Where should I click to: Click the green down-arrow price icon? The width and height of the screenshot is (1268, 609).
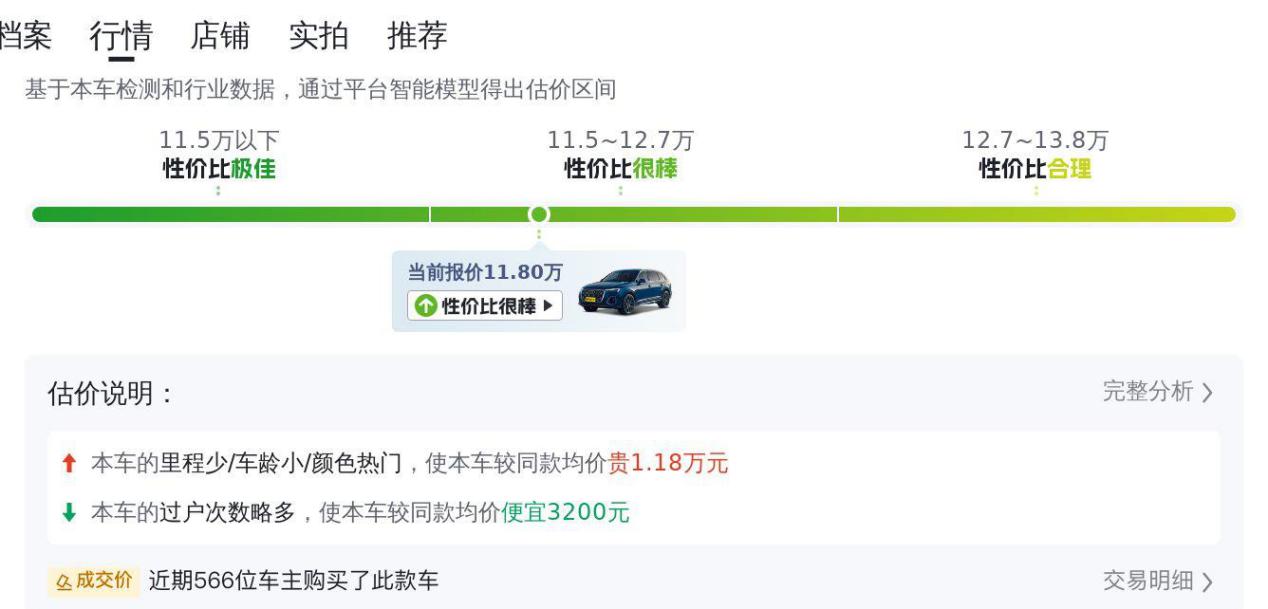pyautogui.click(x=69, y=513)
